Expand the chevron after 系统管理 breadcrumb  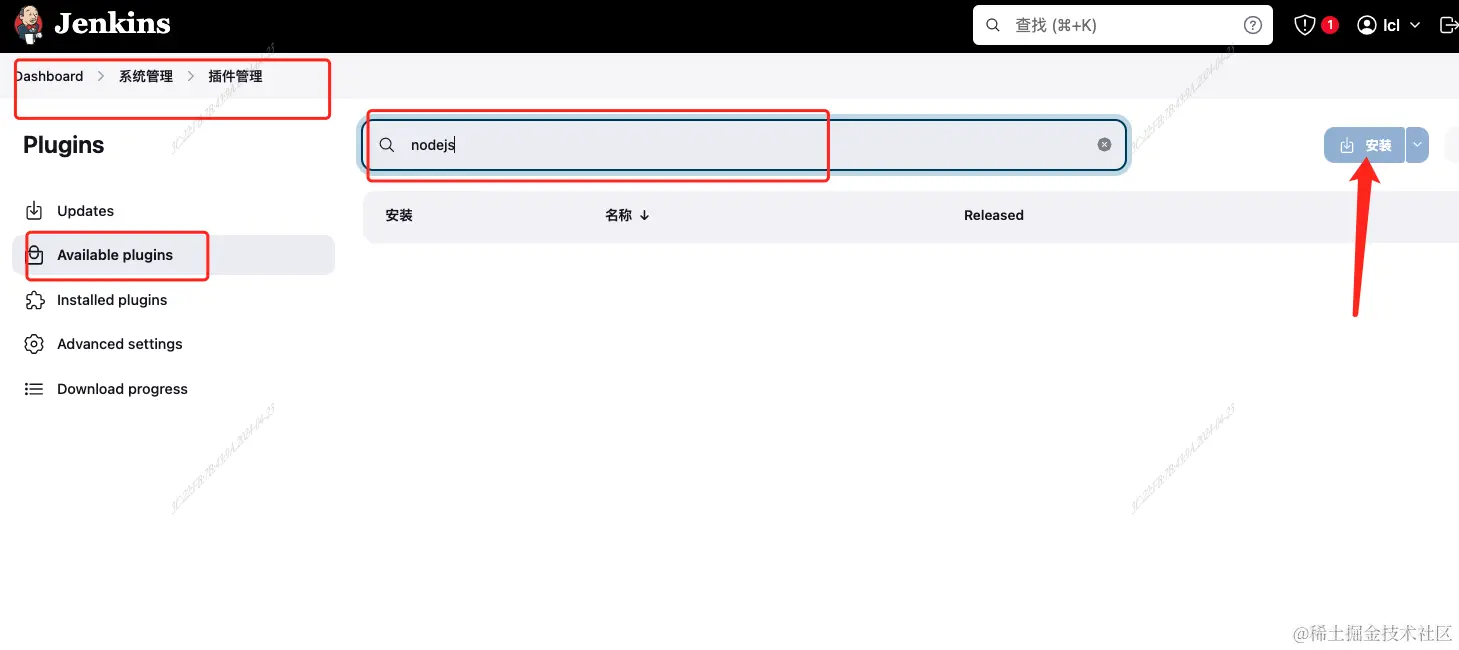(191, 76)
